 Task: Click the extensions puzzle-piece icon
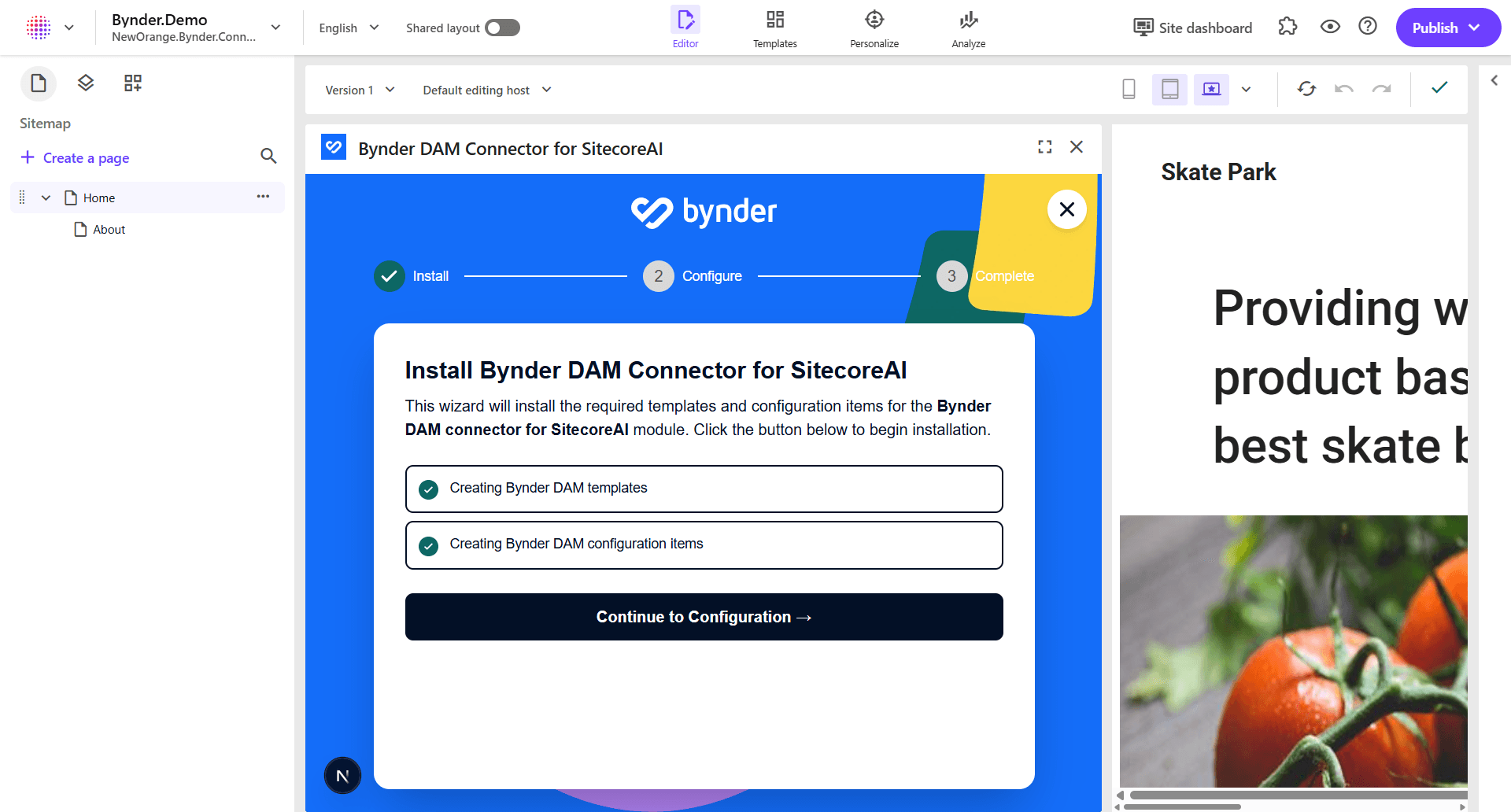[x=1288, y=26]
